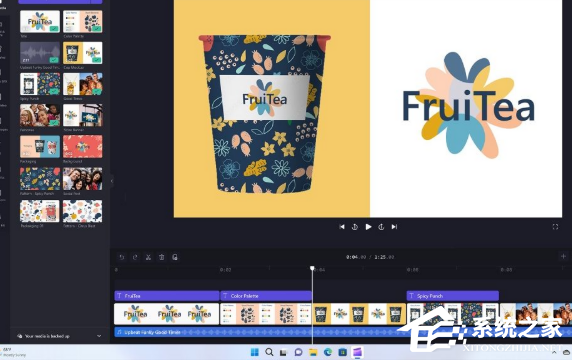The image size is (572, 361).
Task: Click the undo icon in timeline toolbar
Action: [122, 257]
